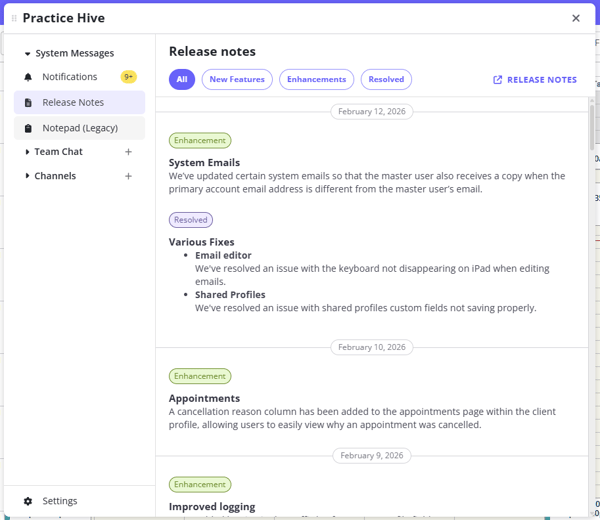The width and height of the screenshot is (600, 520).
Task: Expand the Team Chat section
Action: pyautogui.click(x=27, y=152)
